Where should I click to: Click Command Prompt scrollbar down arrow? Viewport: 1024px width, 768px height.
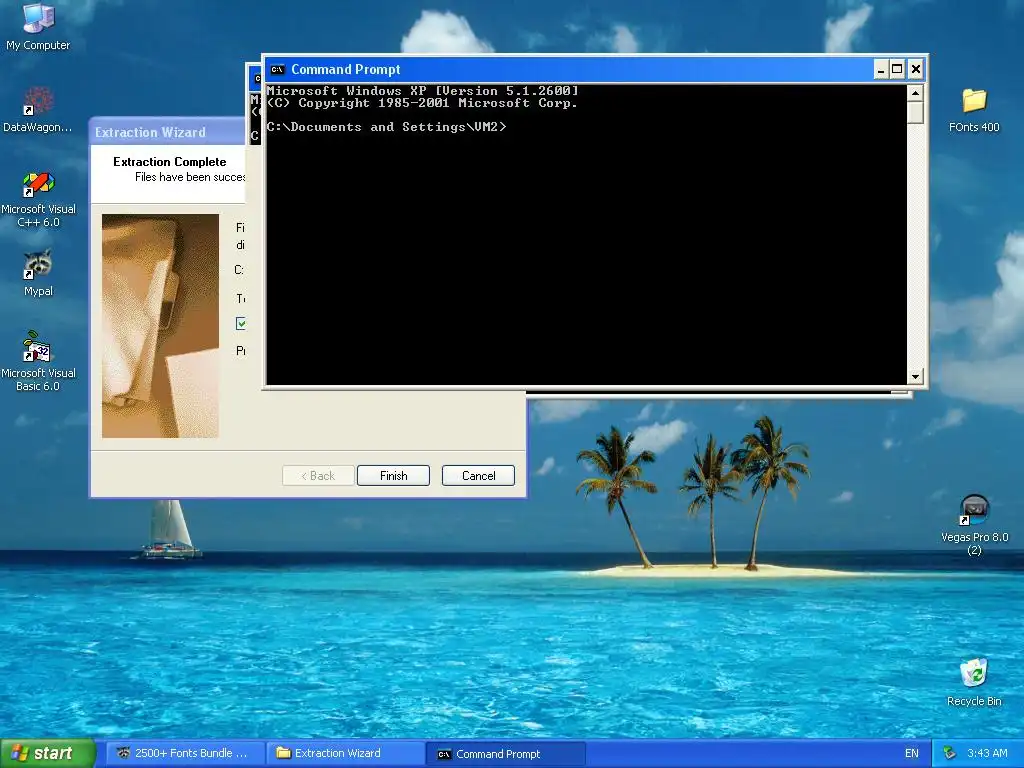click(x=916, y=376)
